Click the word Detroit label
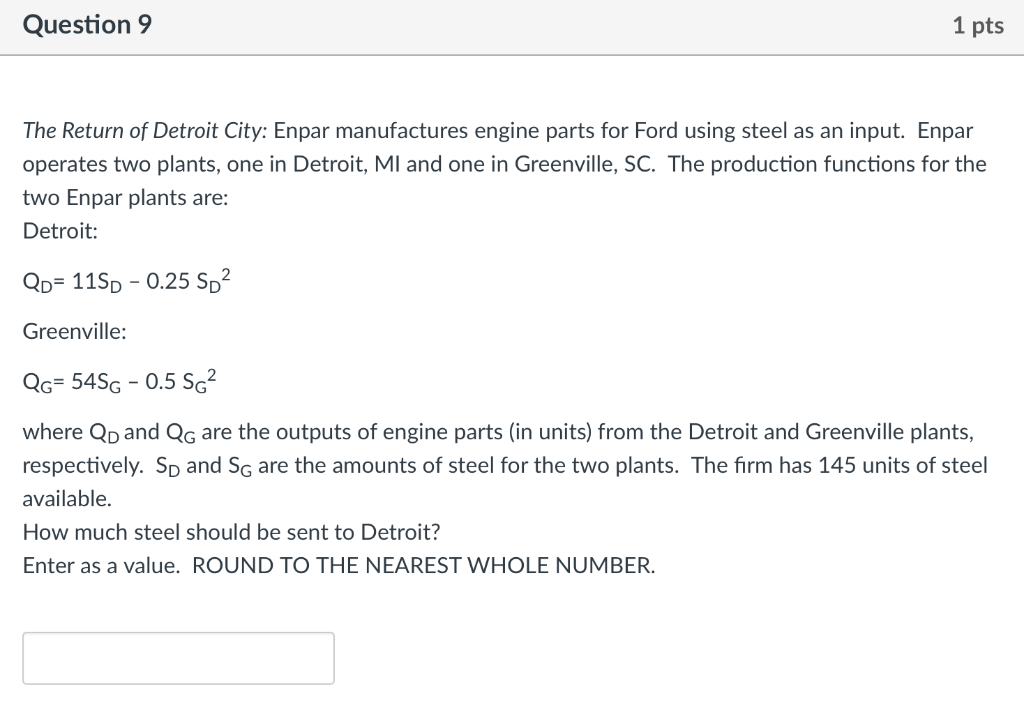Screen dimensions: 1024x721 (x=60, y=230)
